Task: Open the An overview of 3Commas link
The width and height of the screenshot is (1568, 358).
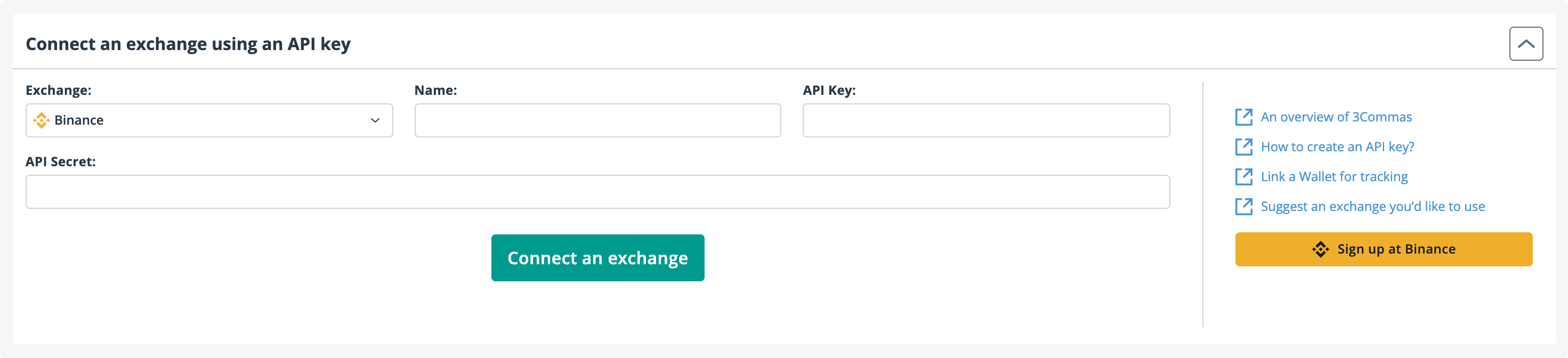Action: coord(1336,117)
